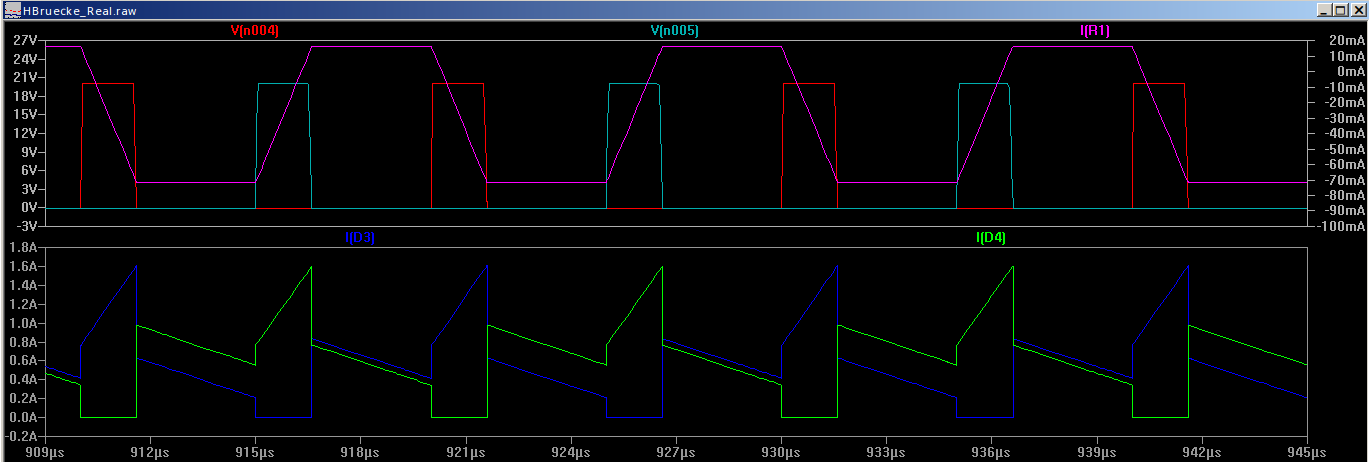Image resolution: width=1369 pixels, height=462 pixels.
Task: Click the LTspice waveform window icon
Action: click(x=12, y=9)
